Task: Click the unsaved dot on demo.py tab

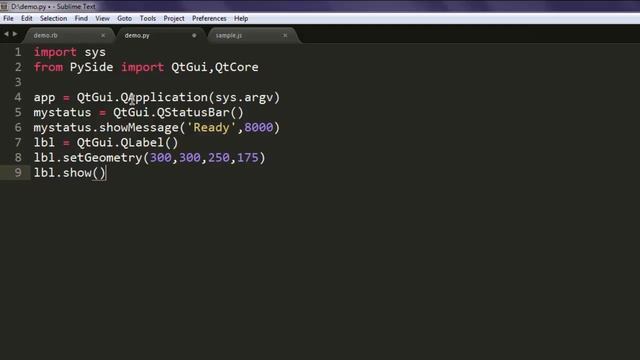Action: (194, 36)
